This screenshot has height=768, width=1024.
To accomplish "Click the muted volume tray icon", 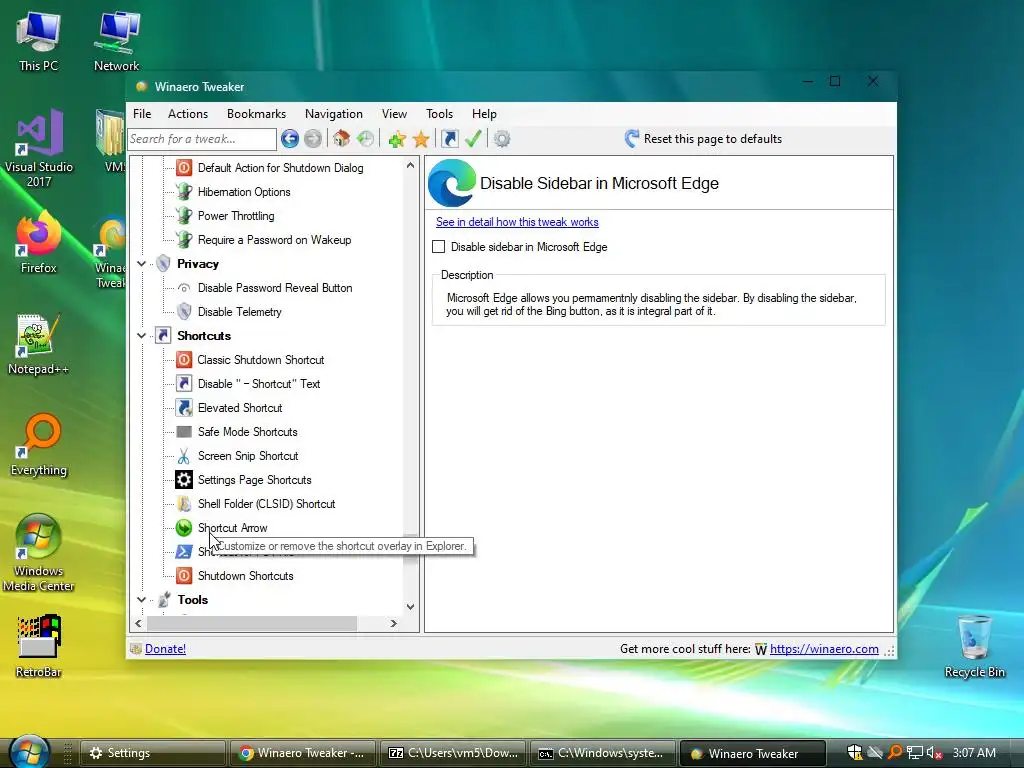I will [x=935, y=753].
